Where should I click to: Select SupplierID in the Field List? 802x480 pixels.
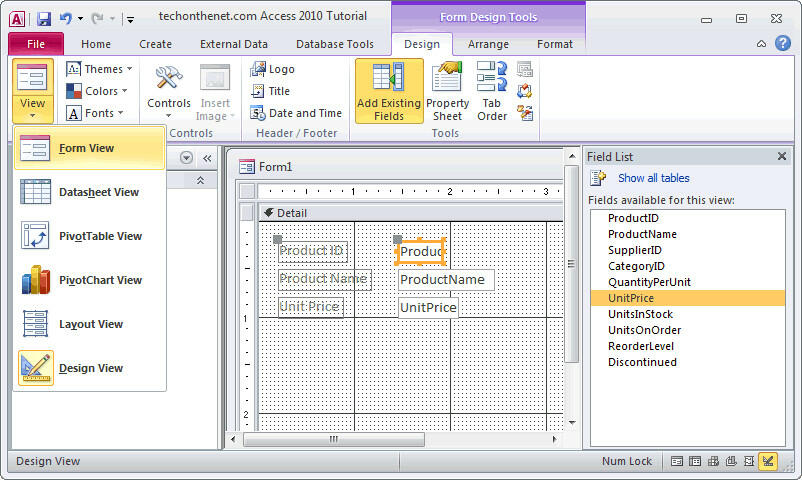(x=687, y=250)
